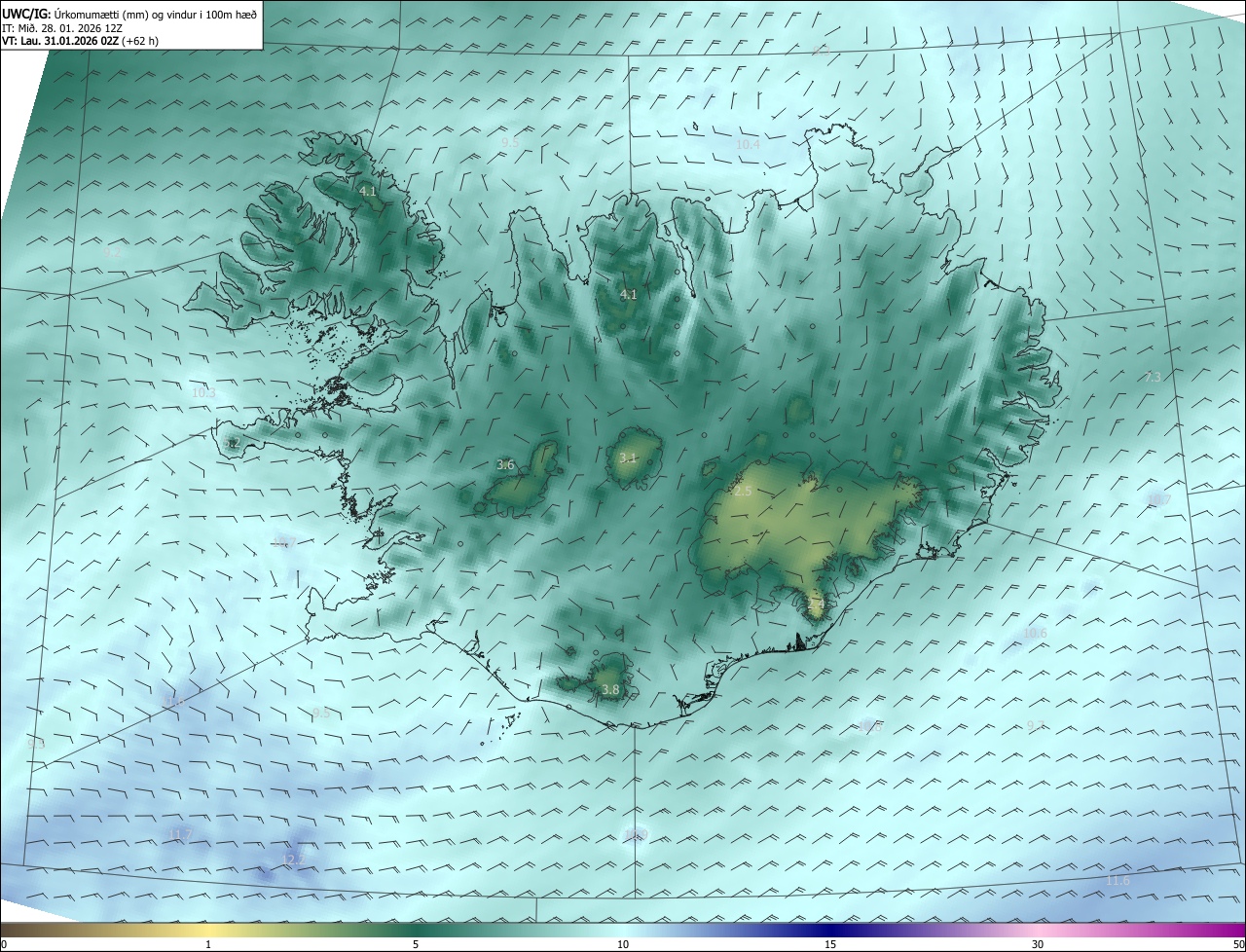Click the 12.2 value in the southwest sea

tap(292, 860)
